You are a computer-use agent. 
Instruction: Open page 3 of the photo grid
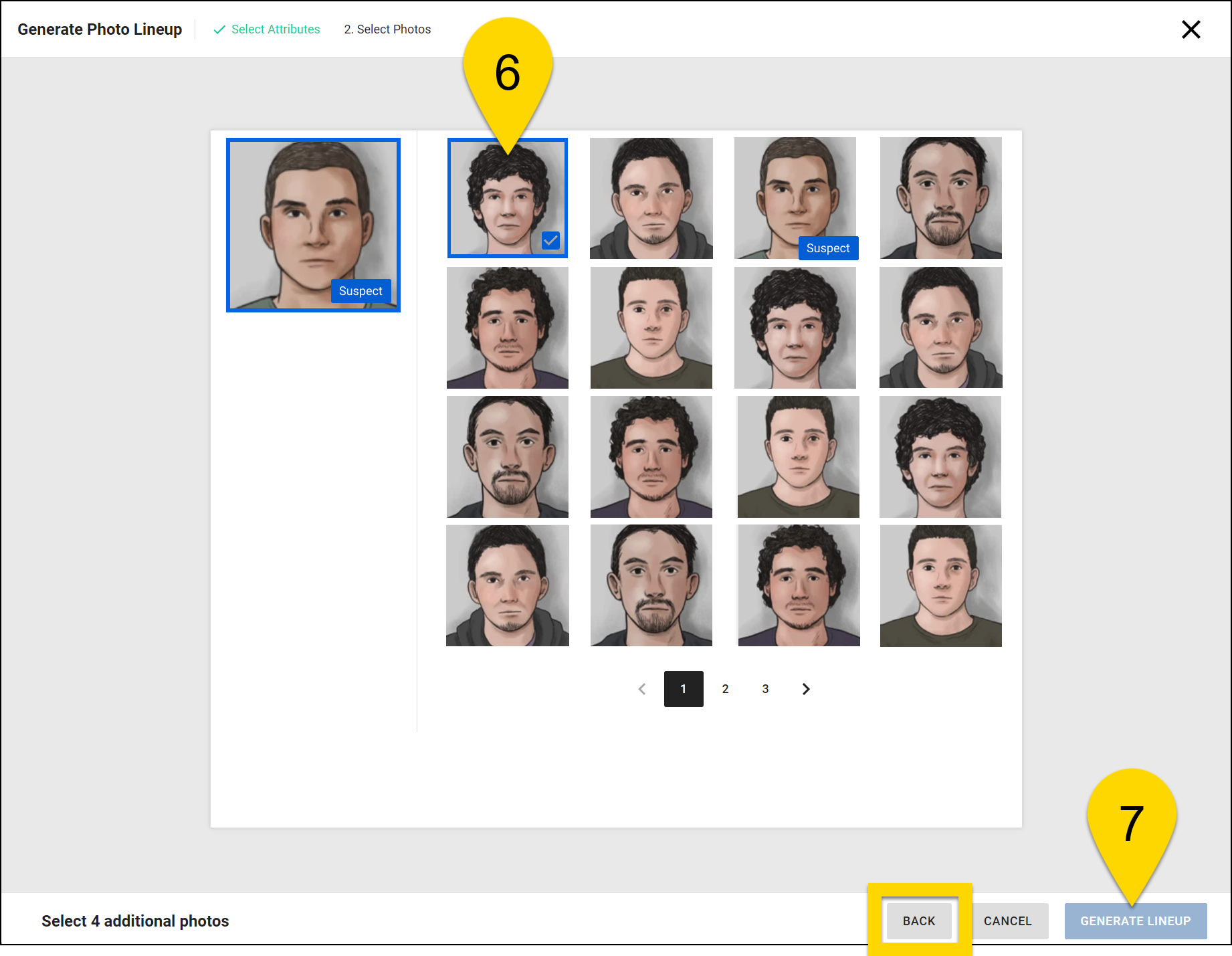click(x=765, y=688)
